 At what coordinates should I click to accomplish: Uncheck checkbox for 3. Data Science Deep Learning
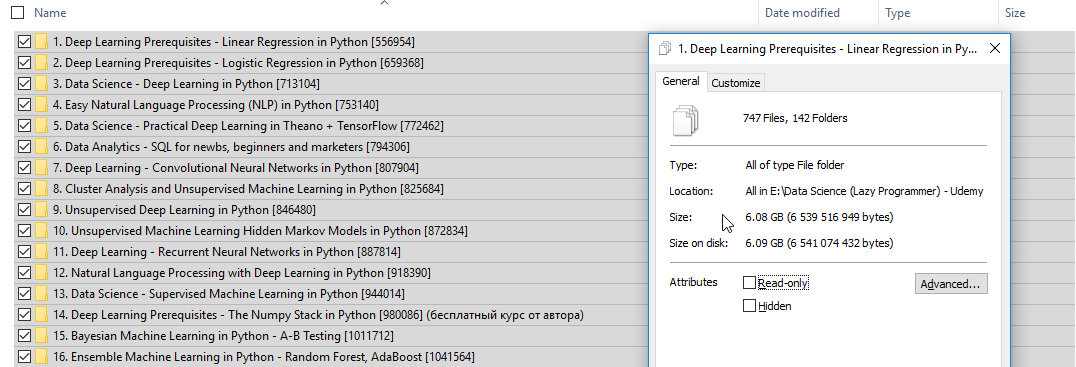[25, 84]
